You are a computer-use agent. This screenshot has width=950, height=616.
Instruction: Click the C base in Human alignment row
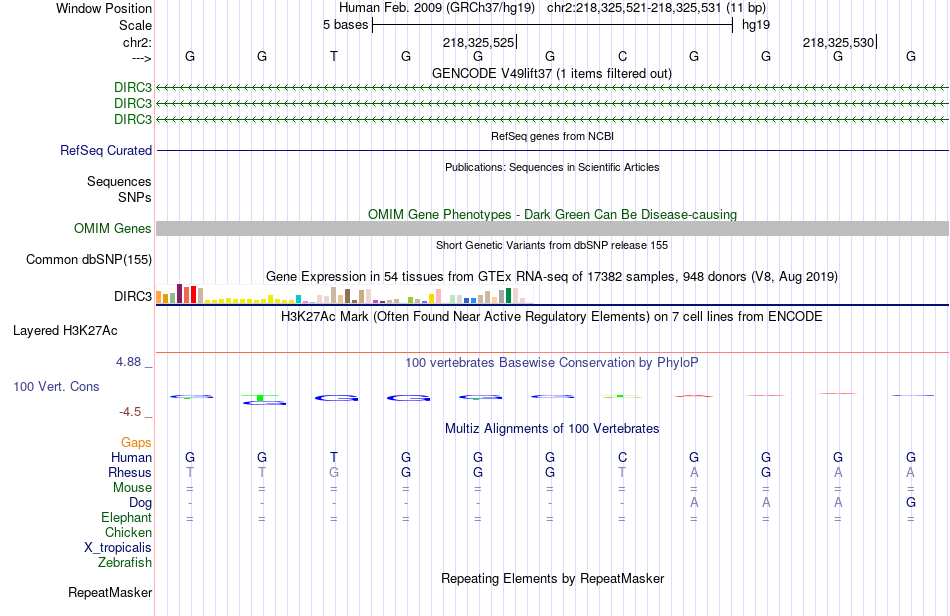(x=622, y=457)
